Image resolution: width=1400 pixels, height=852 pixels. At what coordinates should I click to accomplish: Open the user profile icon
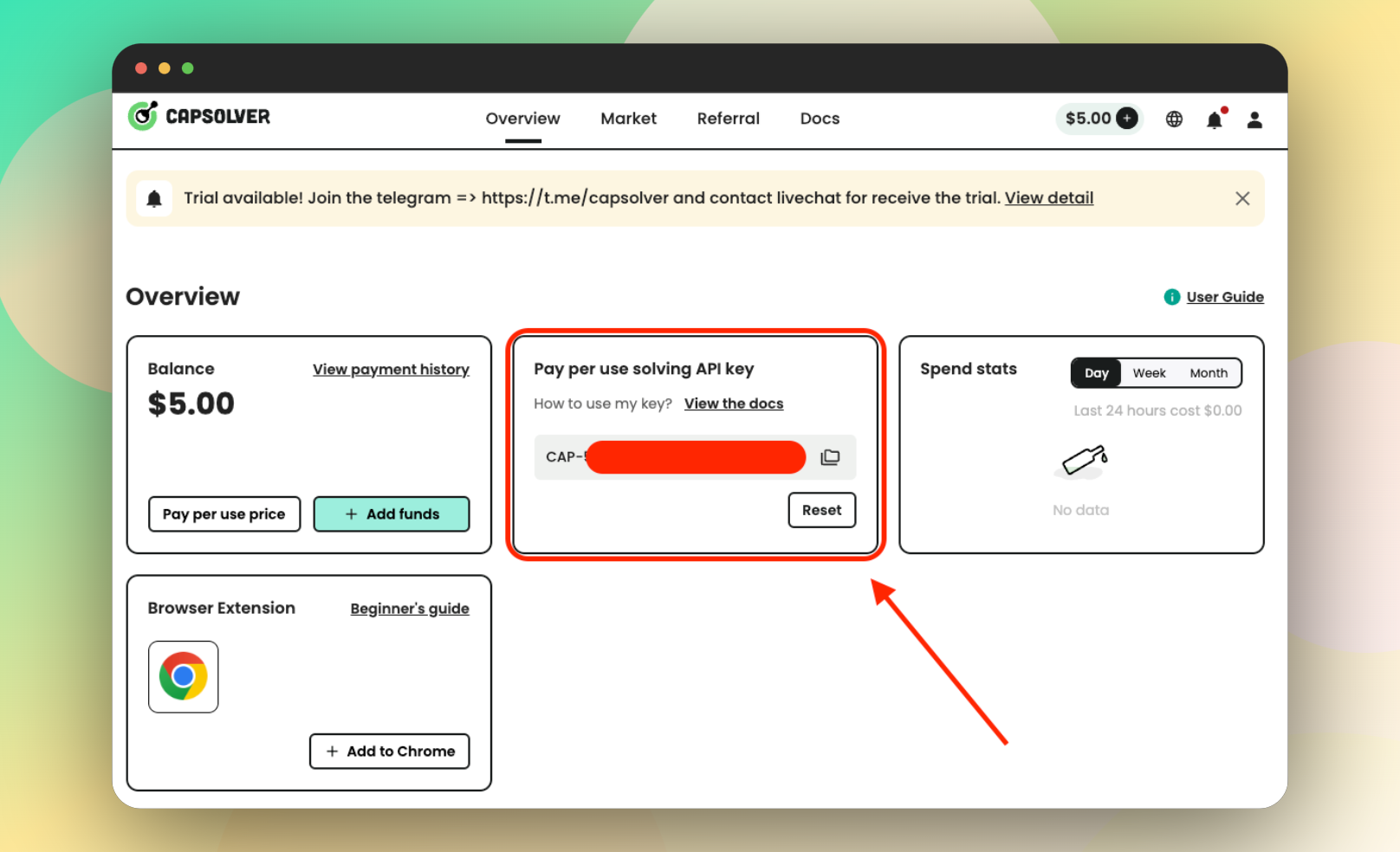pyautogui.click(x=1255, y=119)
